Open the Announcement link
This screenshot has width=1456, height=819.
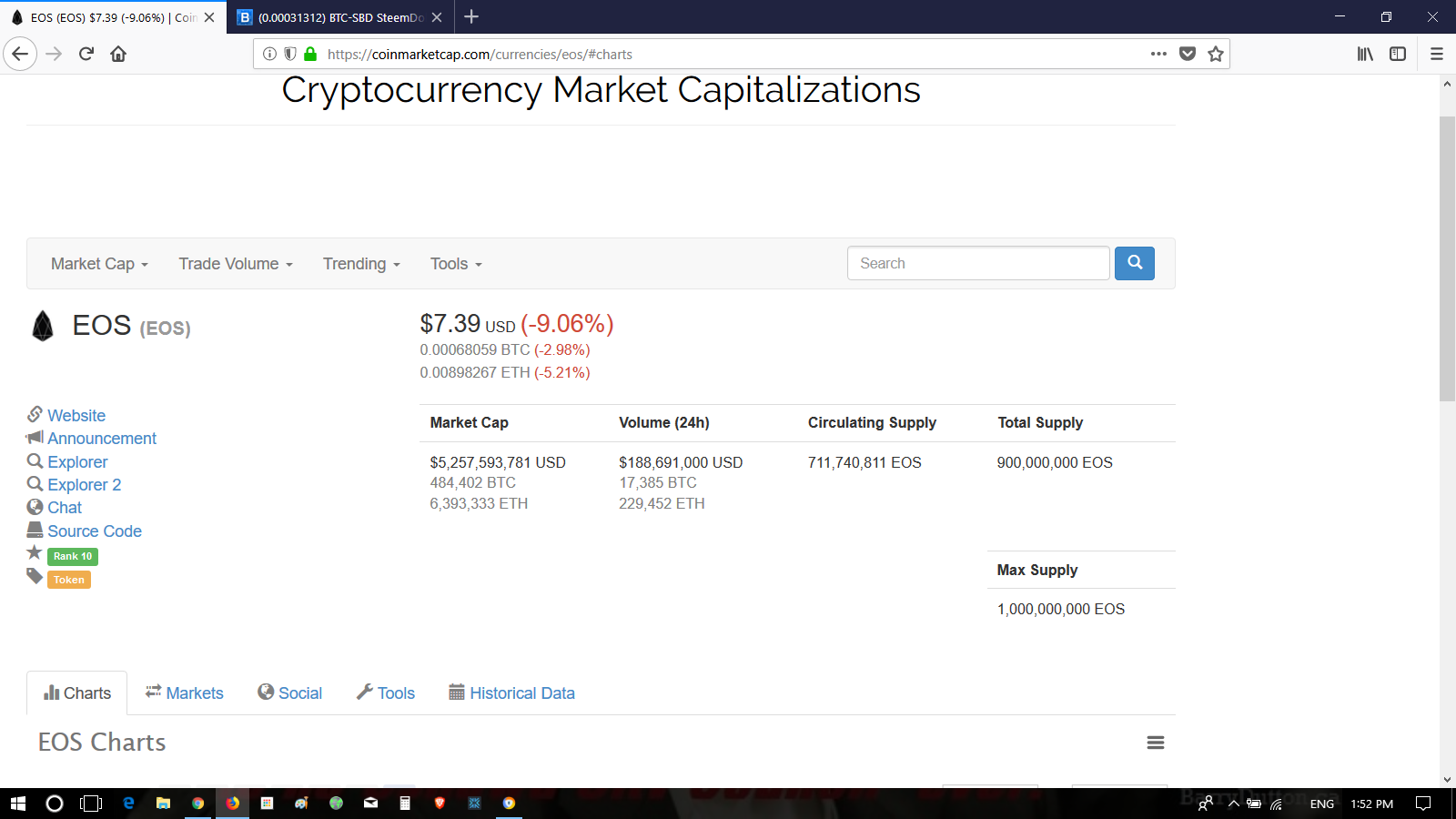102,439
